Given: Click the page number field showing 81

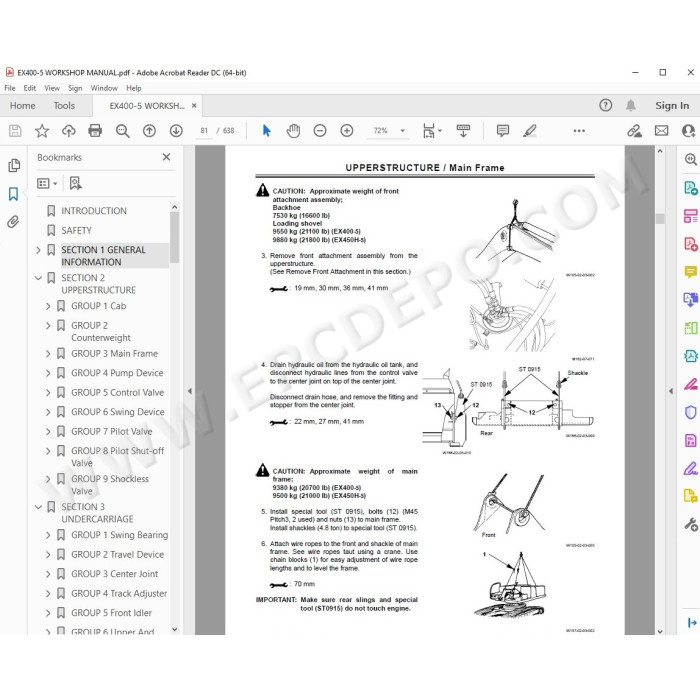Looking at the screenshot, I should click(x=204, y=131).
